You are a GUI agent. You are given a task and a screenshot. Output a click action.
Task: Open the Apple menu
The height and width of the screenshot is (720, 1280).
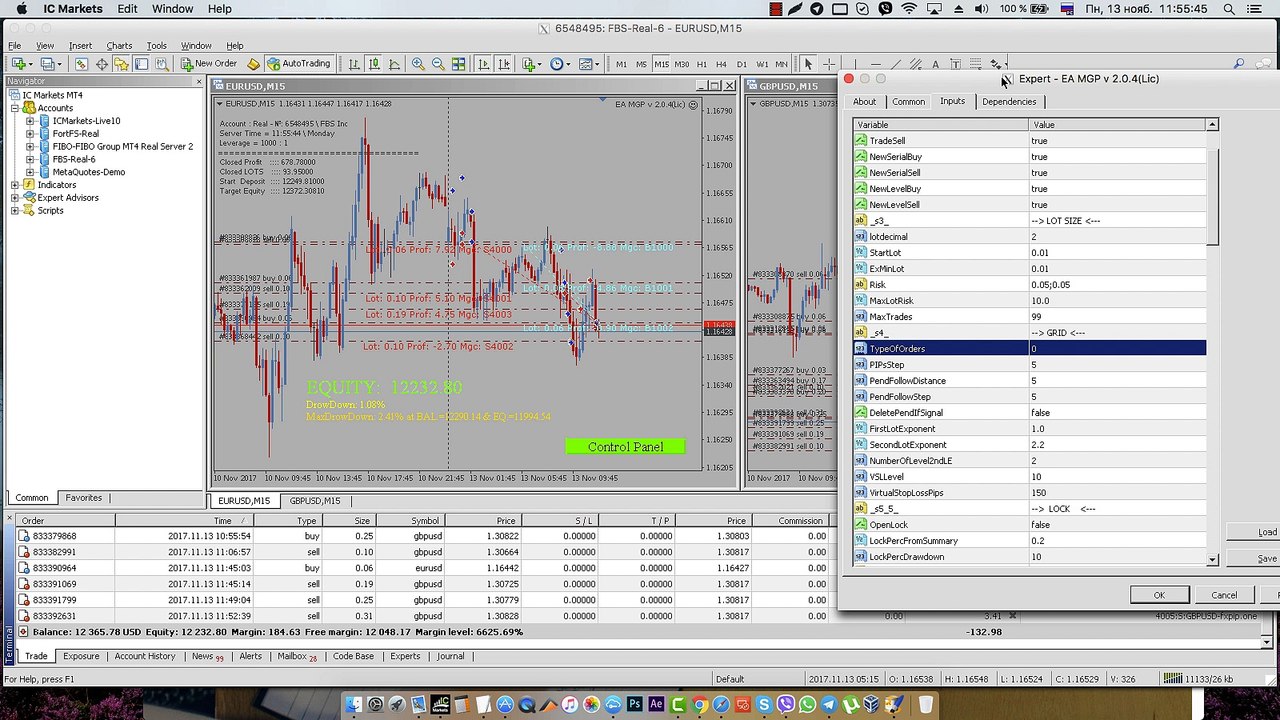21,9
